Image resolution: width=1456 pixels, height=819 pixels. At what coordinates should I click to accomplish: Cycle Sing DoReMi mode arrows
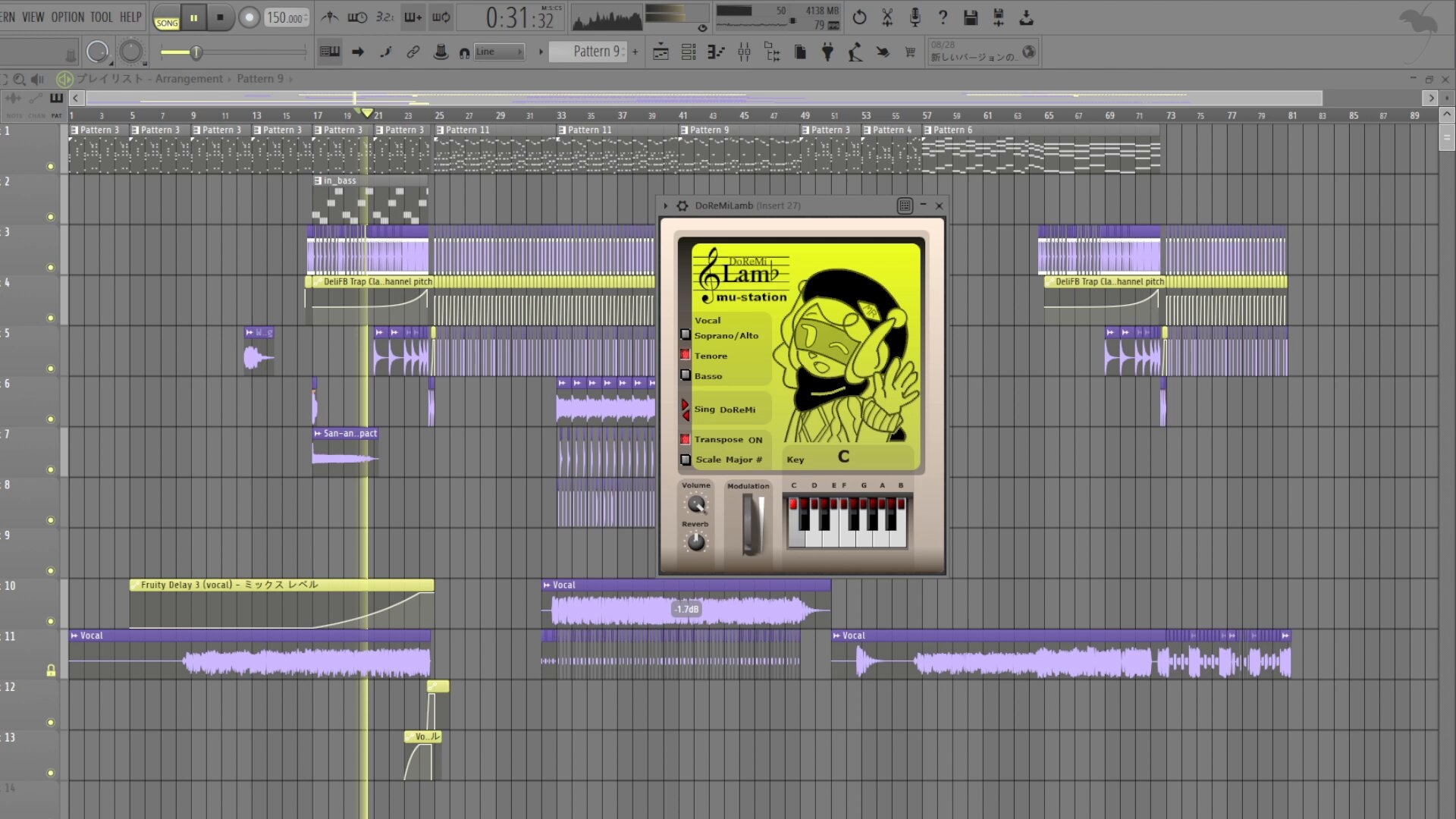click(x=686, y=409)
